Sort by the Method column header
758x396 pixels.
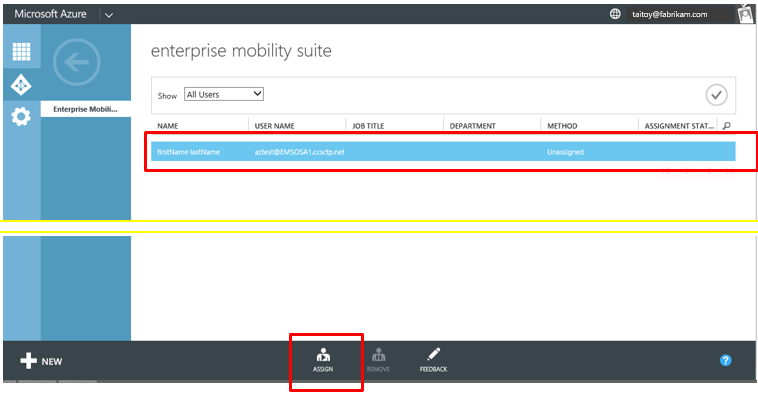click(x=562, y=126)
